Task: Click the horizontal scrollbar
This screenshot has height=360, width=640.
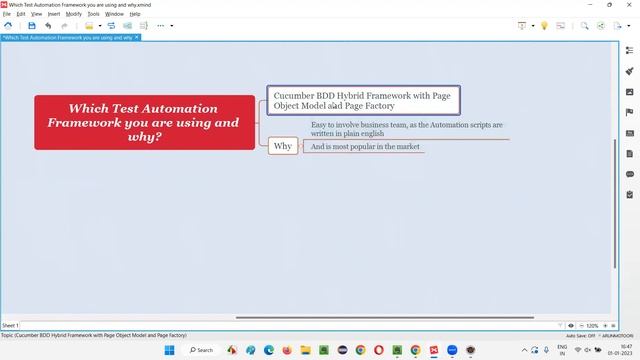Action: [x=385, y=317]
